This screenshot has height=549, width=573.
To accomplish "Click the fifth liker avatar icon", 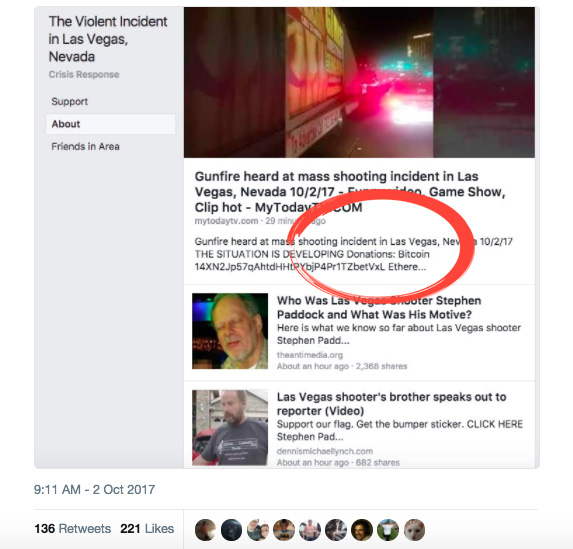I will (310, 530).
